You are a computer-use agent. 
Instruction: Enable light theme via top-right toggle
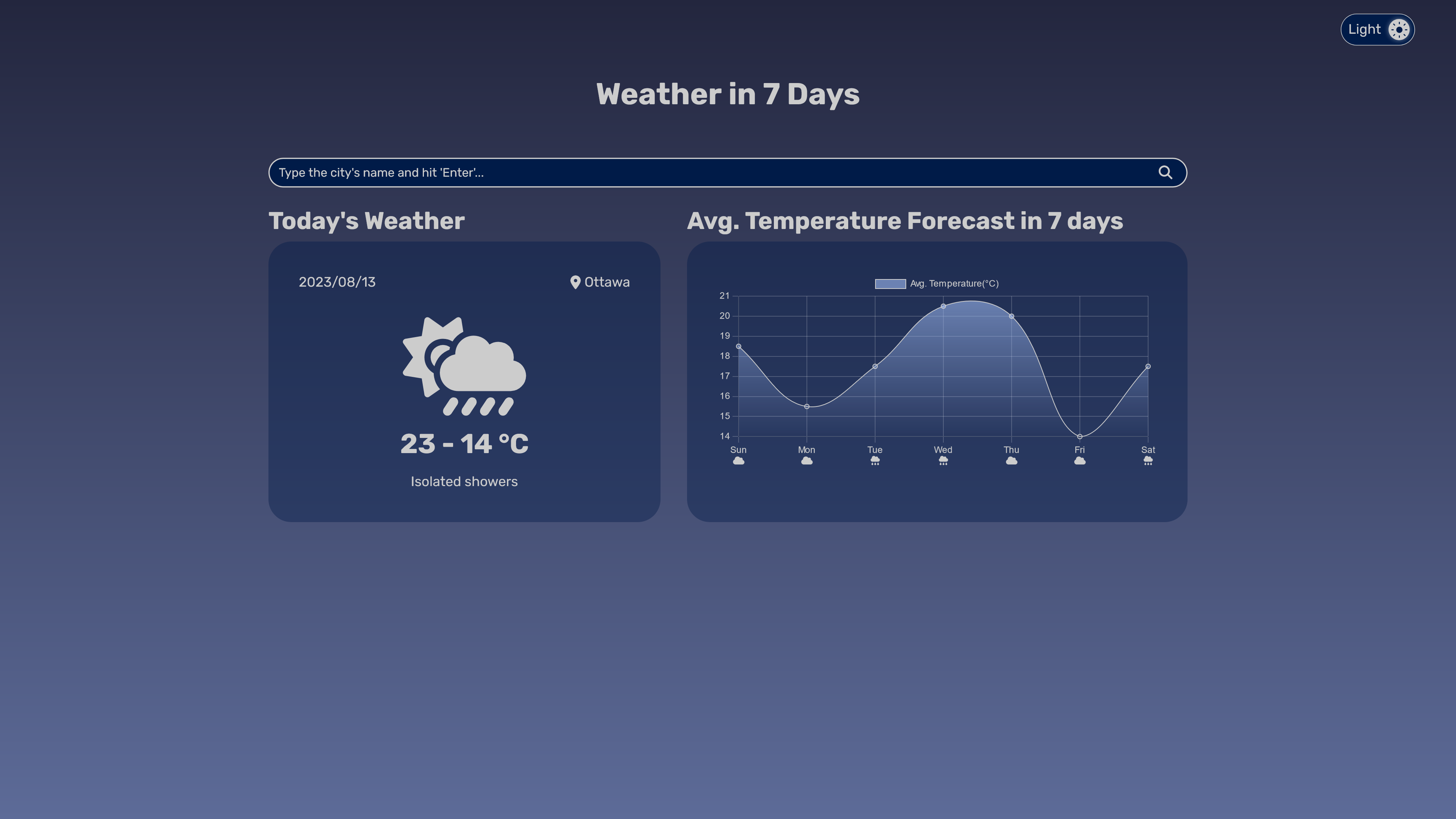pyautogui.click(x=1378, y=29)
